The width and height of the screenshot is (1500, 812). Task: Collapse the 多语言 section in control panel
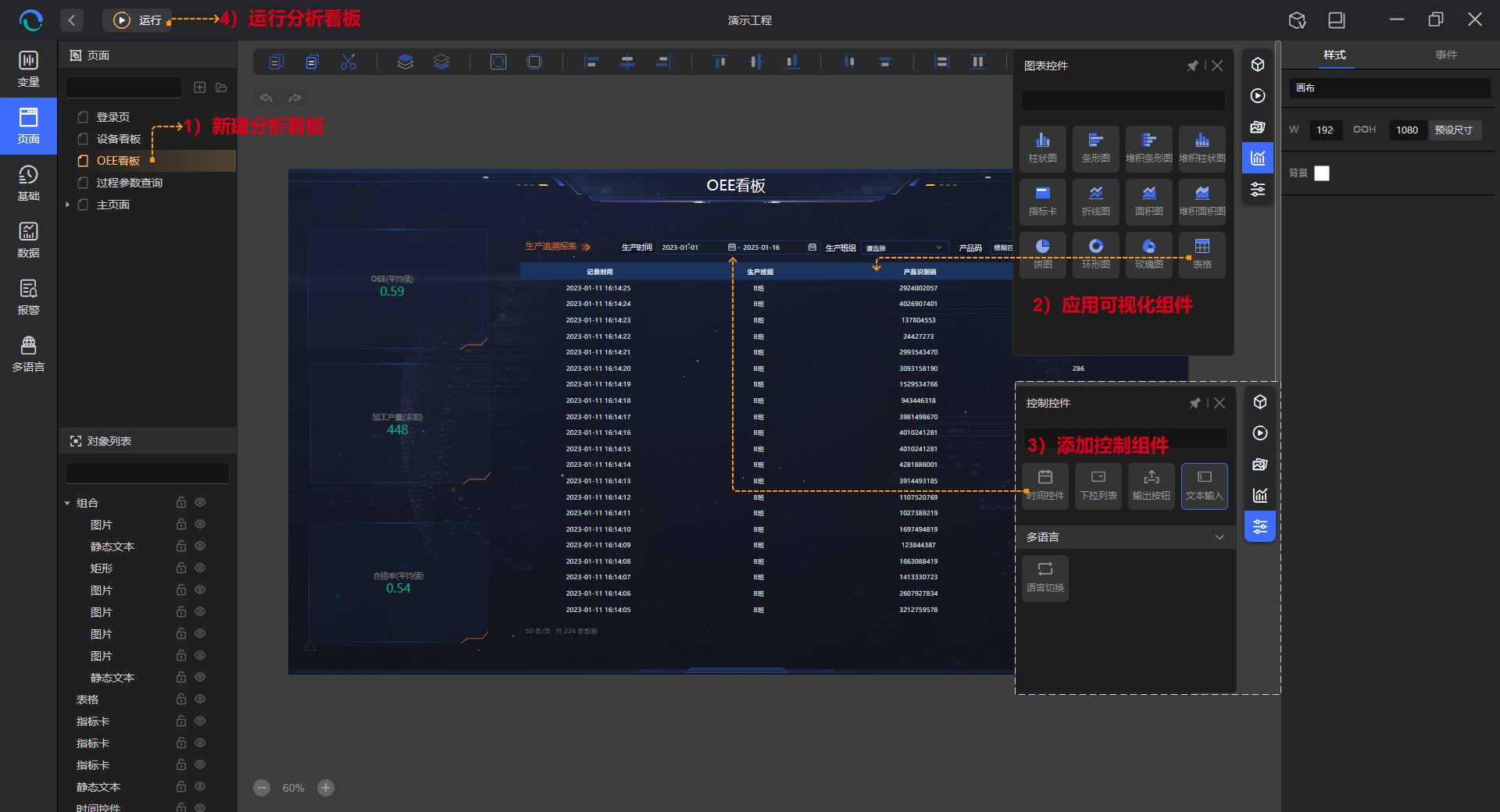(1220, 537)
